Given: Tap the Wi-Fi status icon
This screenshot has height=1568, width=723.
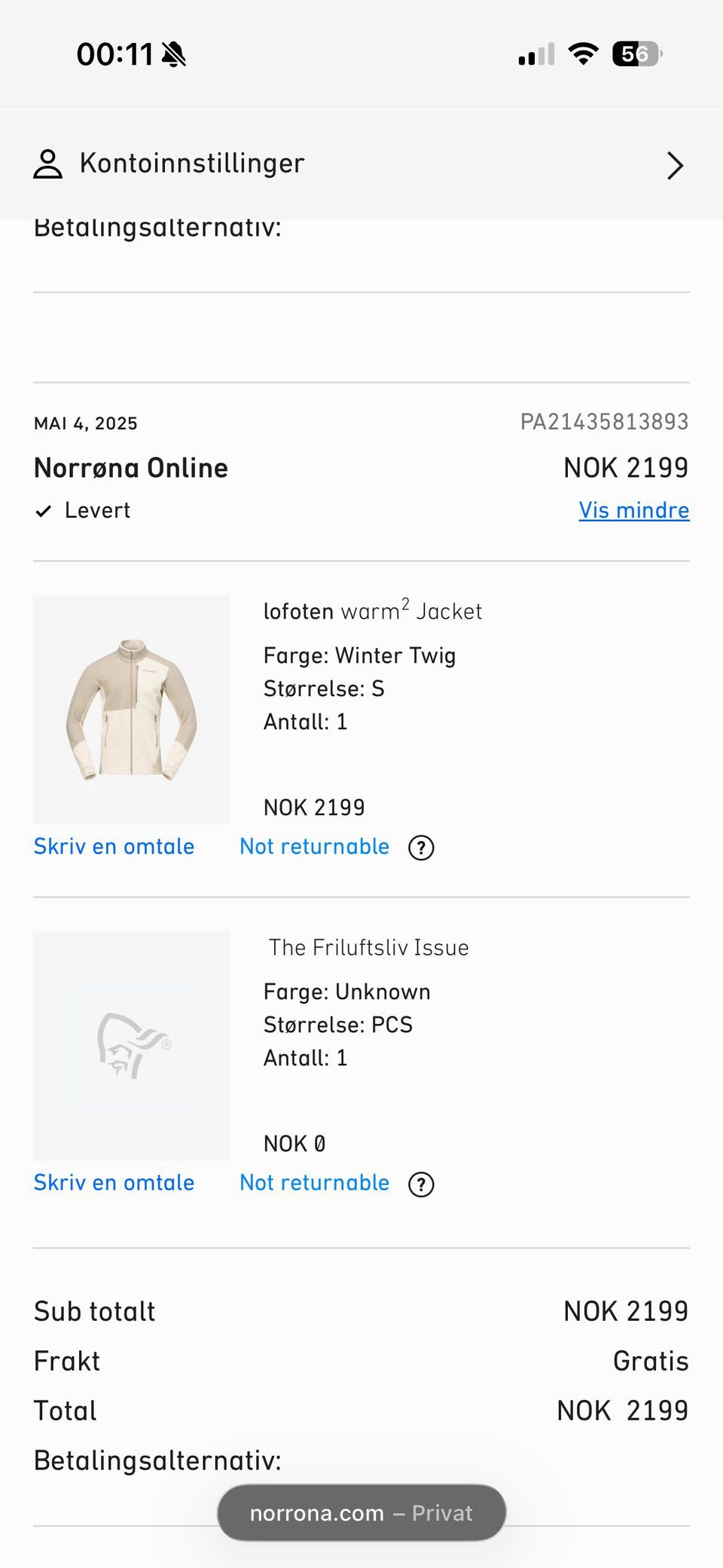Looking at the screenshot, I should pos(583,54).
